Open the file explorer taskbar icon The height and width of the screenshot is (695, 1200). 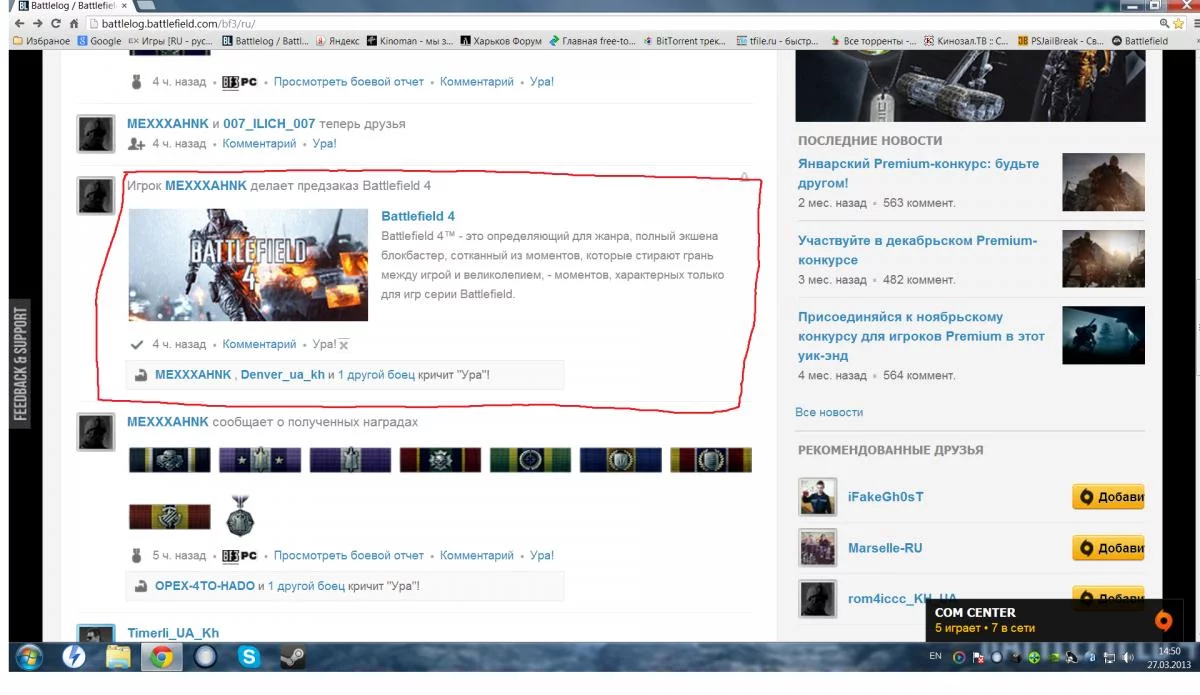coord(118,657)
